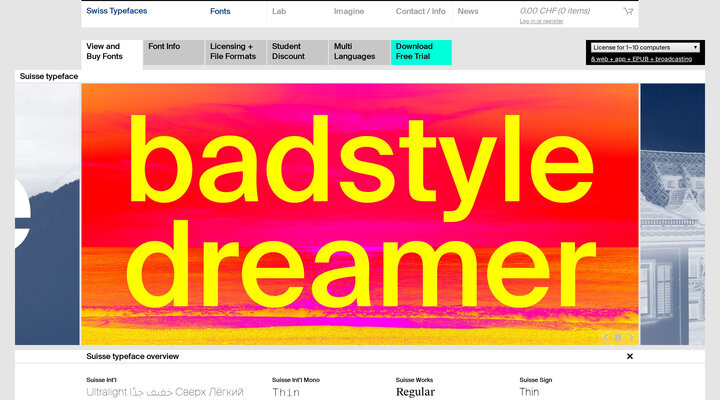Go to the Lab section
The width and height of the screenshot is (720, 400).
pyautogui.click(x=279, y=11)
